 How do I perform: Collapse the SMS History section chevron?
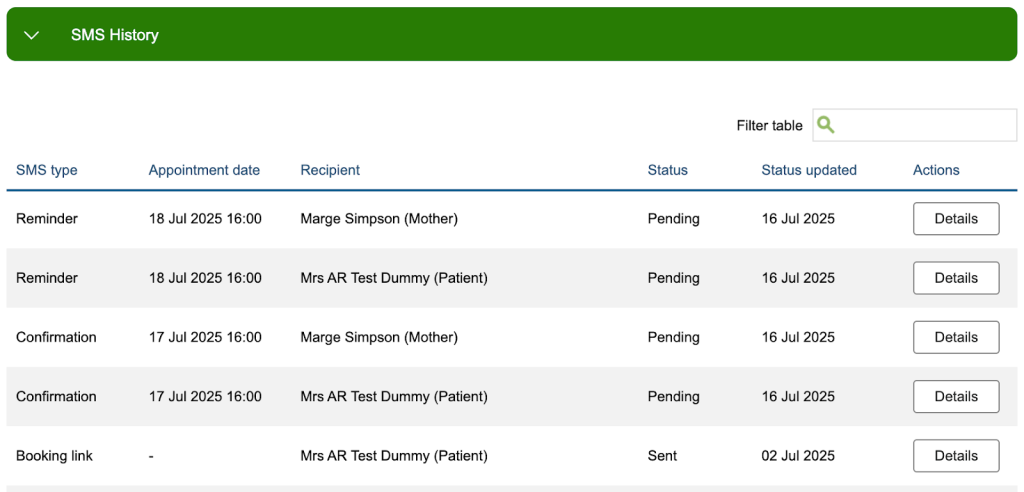tap(31, 35)
